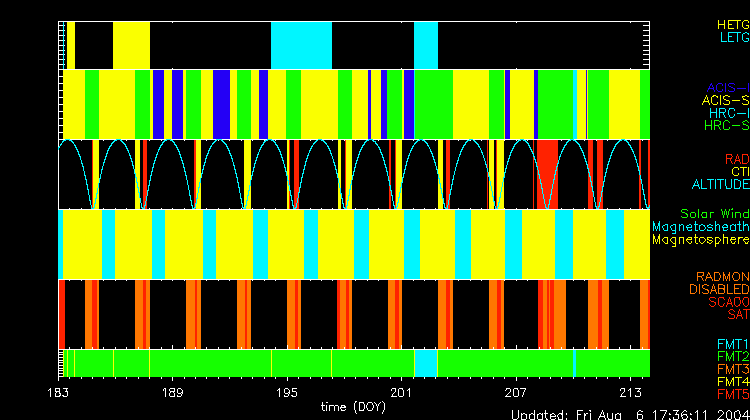Click the Magnetosphere legend label

coord(700,240)
